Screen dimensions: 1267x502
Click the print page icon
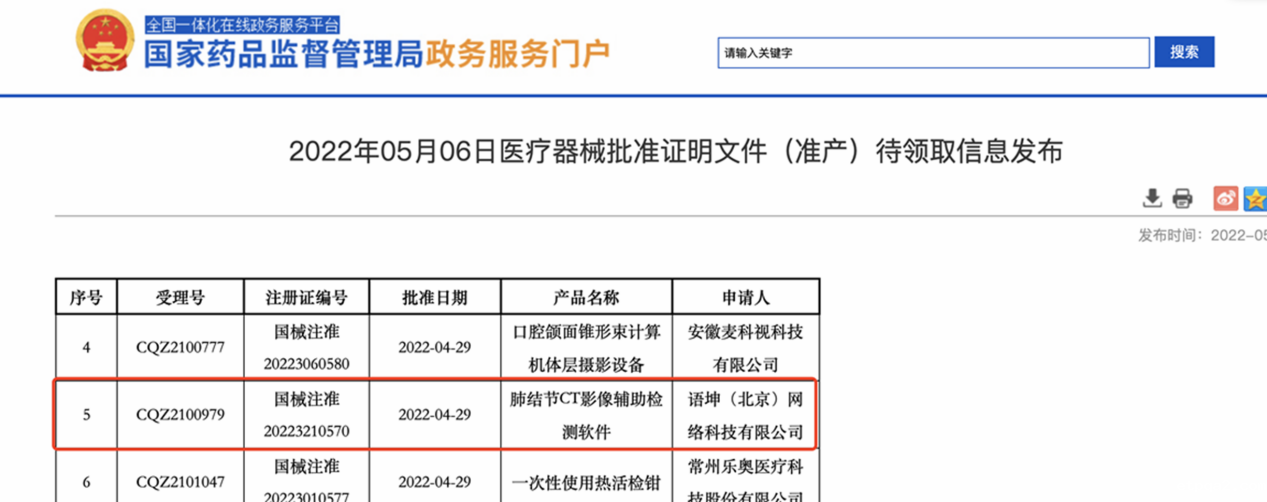coord(1182,198)
